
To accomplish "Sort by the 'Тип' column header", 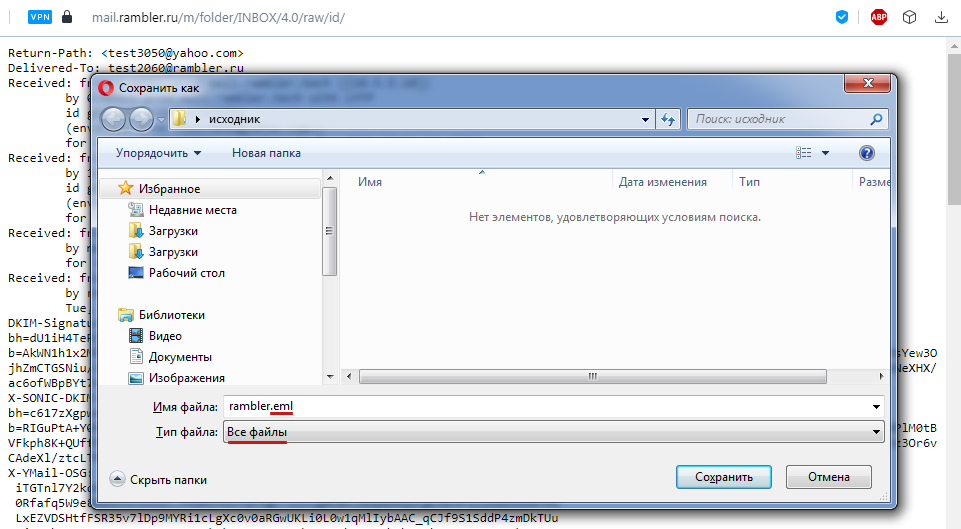I will point(750,182).
